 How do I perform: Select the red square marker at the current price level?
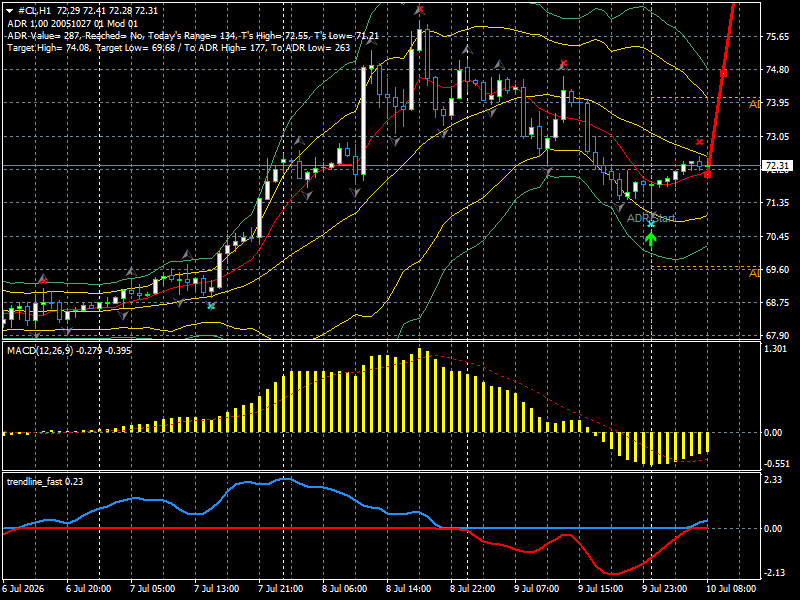(707, 175)
